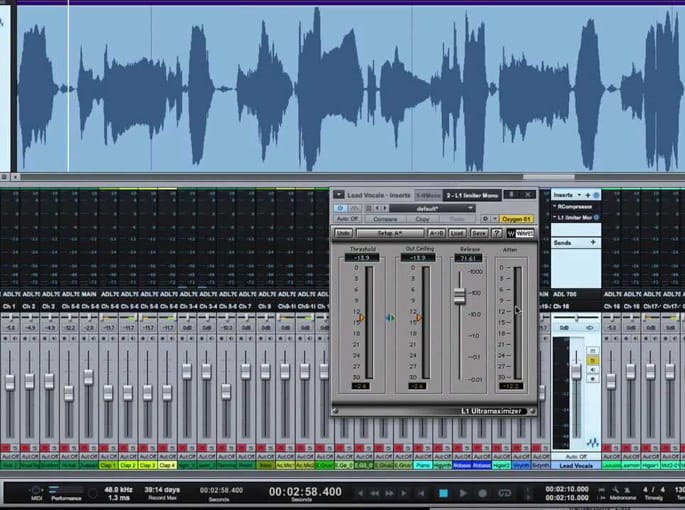Click the Out Ceiling value field
Screen dimensions: 685x510
418,258
